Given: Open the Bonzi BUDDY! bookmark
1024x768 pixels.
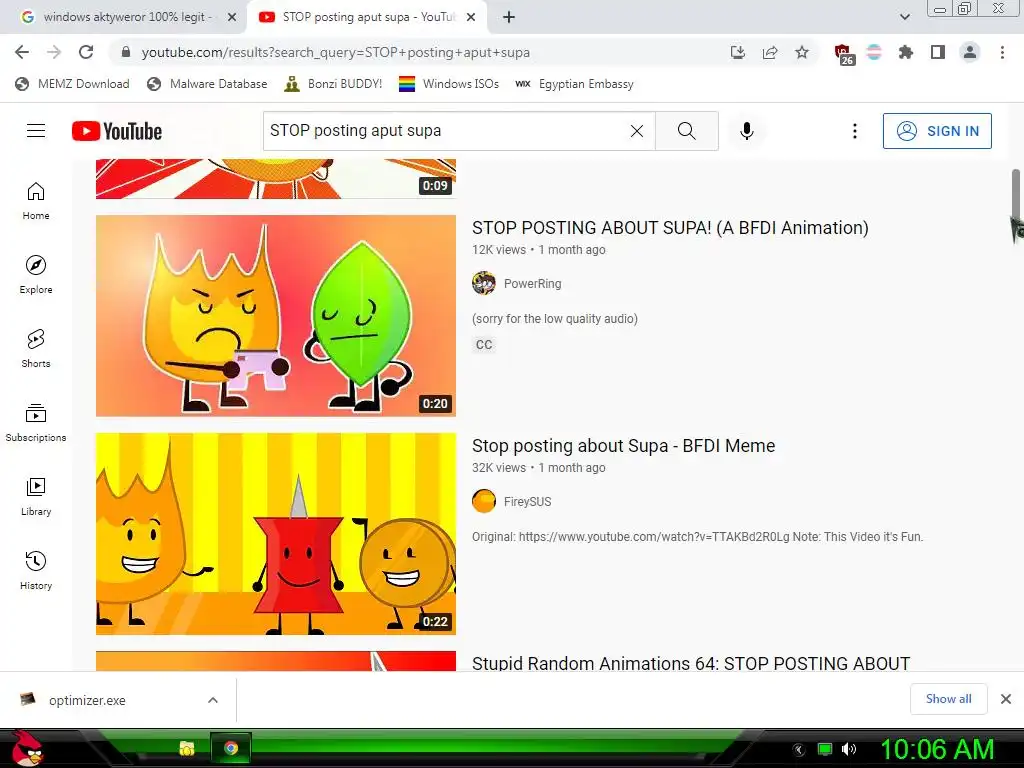Looking at the screenshot, I should [x=334, y=84].
